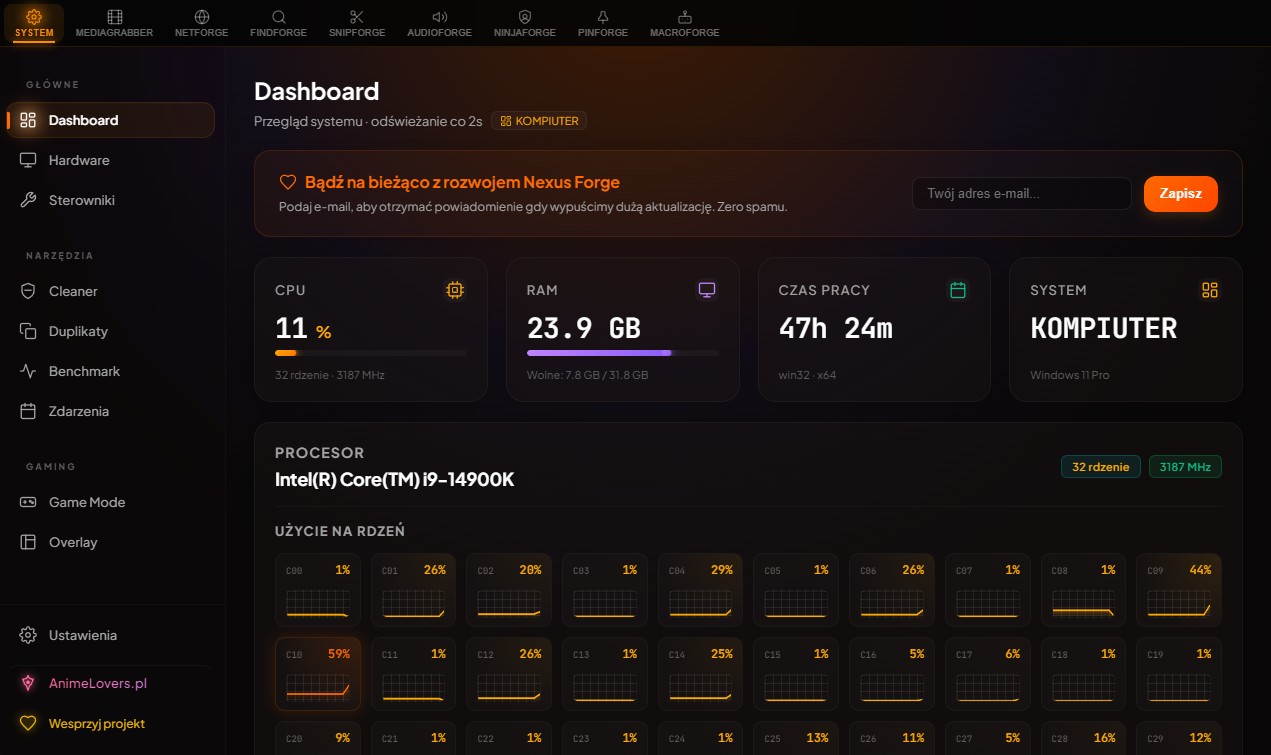Switch to SnipForge module
This screenshot has height=755, width=1271.
(357, 23)
